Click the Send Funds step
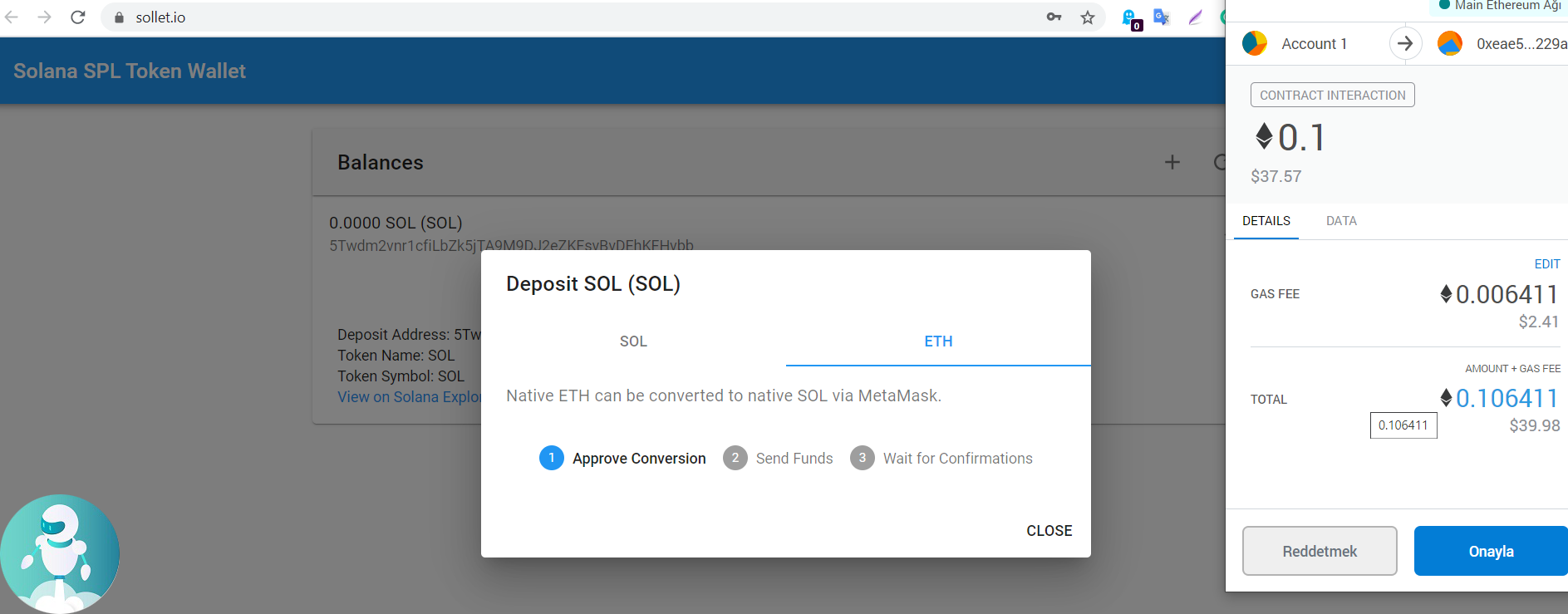The width and height of the screenshot is (1568, 614). click(x=778, y=458)
